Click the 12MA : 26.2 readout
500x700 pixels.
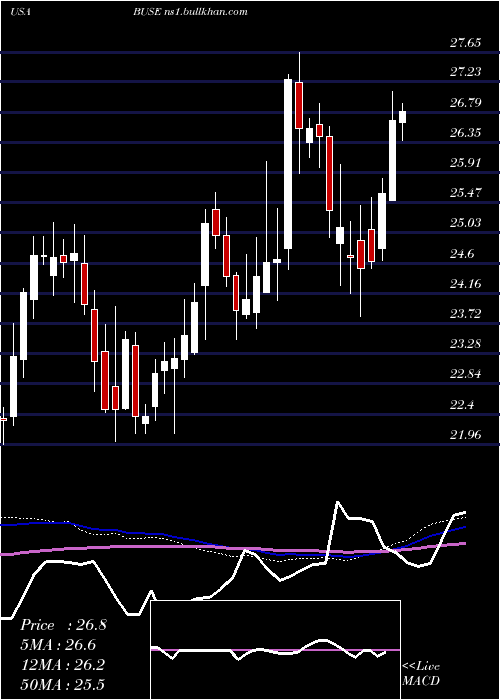point(62,664)
